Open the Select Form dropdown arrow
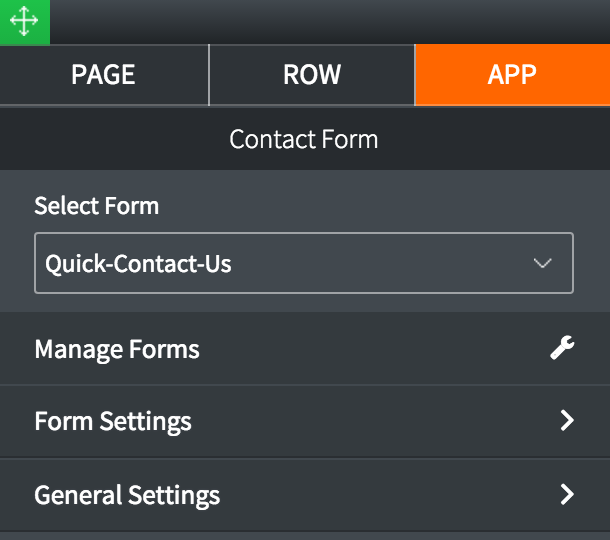This screenshot has height=540, width=610. pos(543,264)
